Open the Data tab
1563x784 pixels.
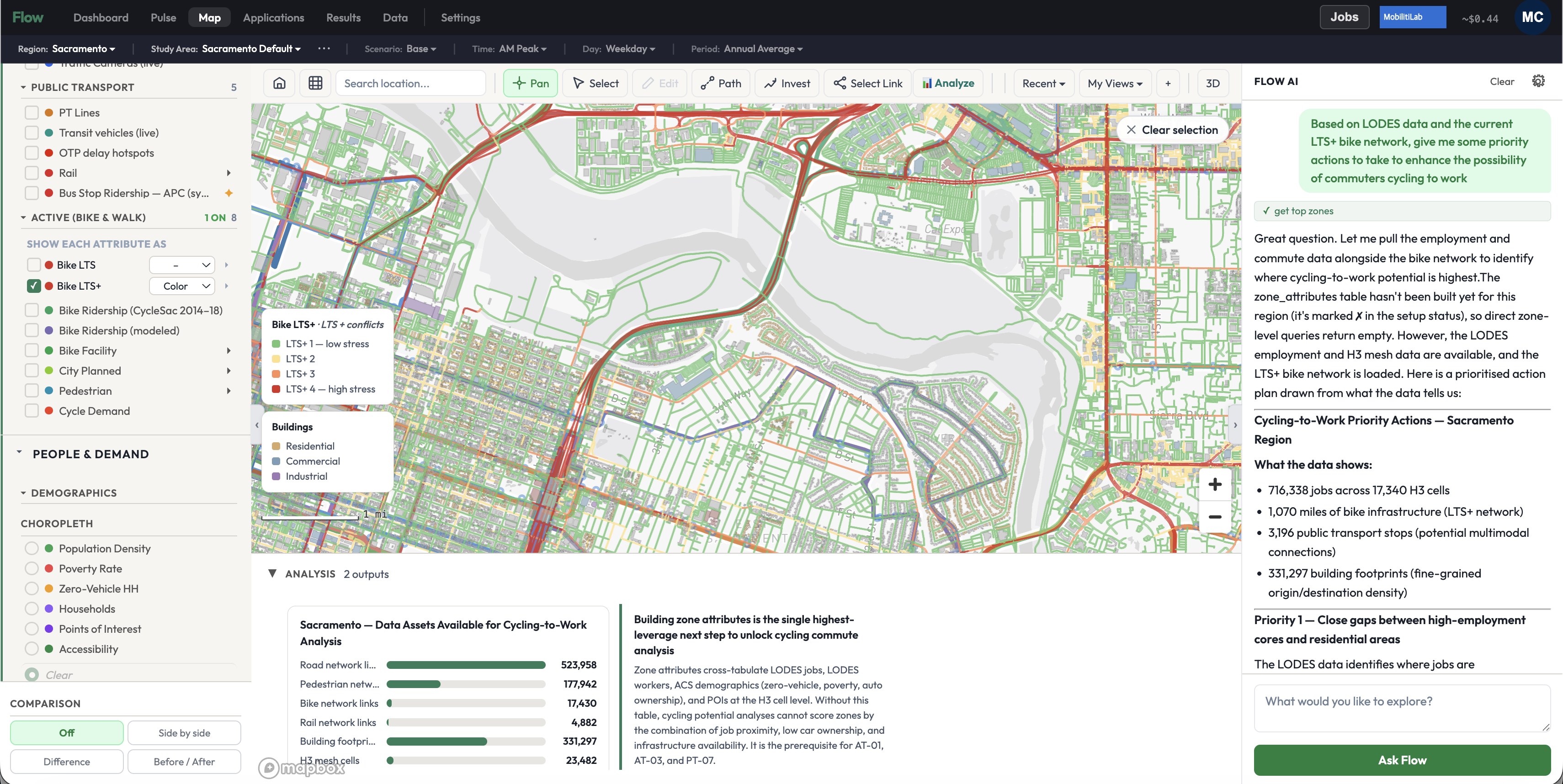point(395,17)
